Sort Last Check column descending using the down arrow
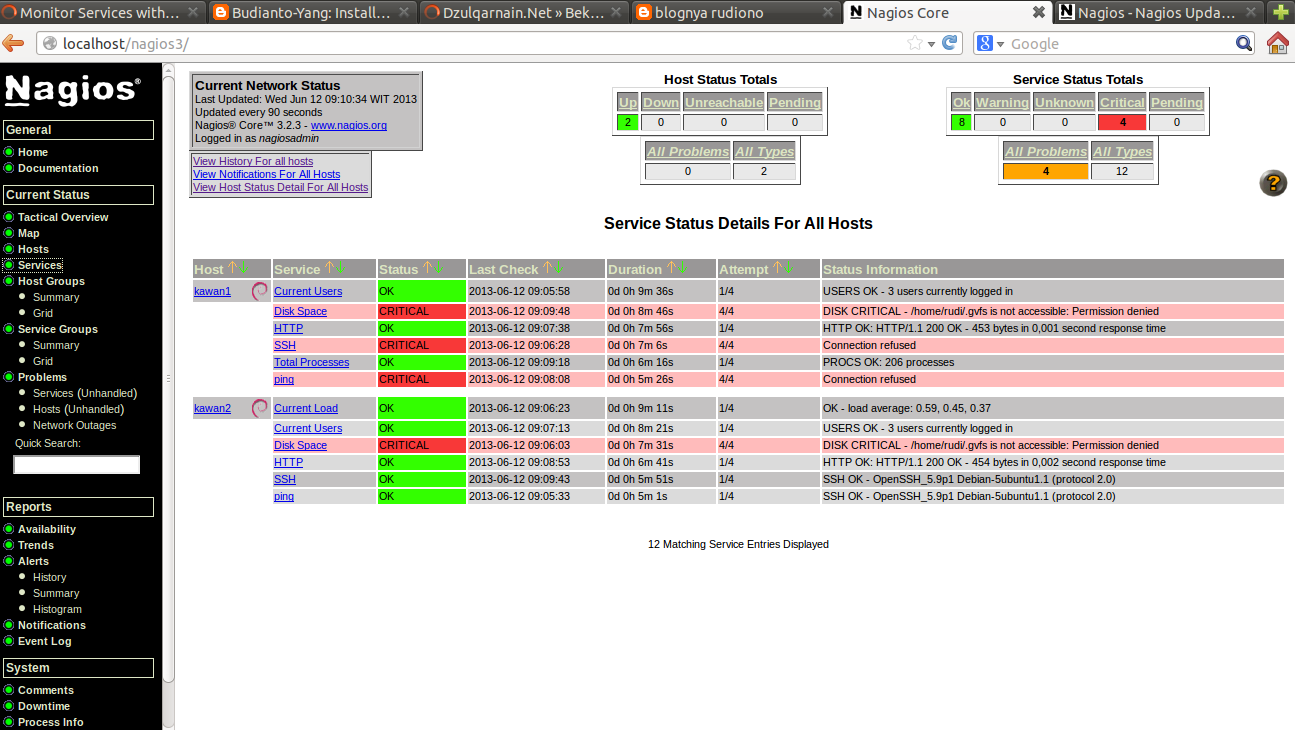The height and width of the screenshot is (730, 1295). point(558,268)
